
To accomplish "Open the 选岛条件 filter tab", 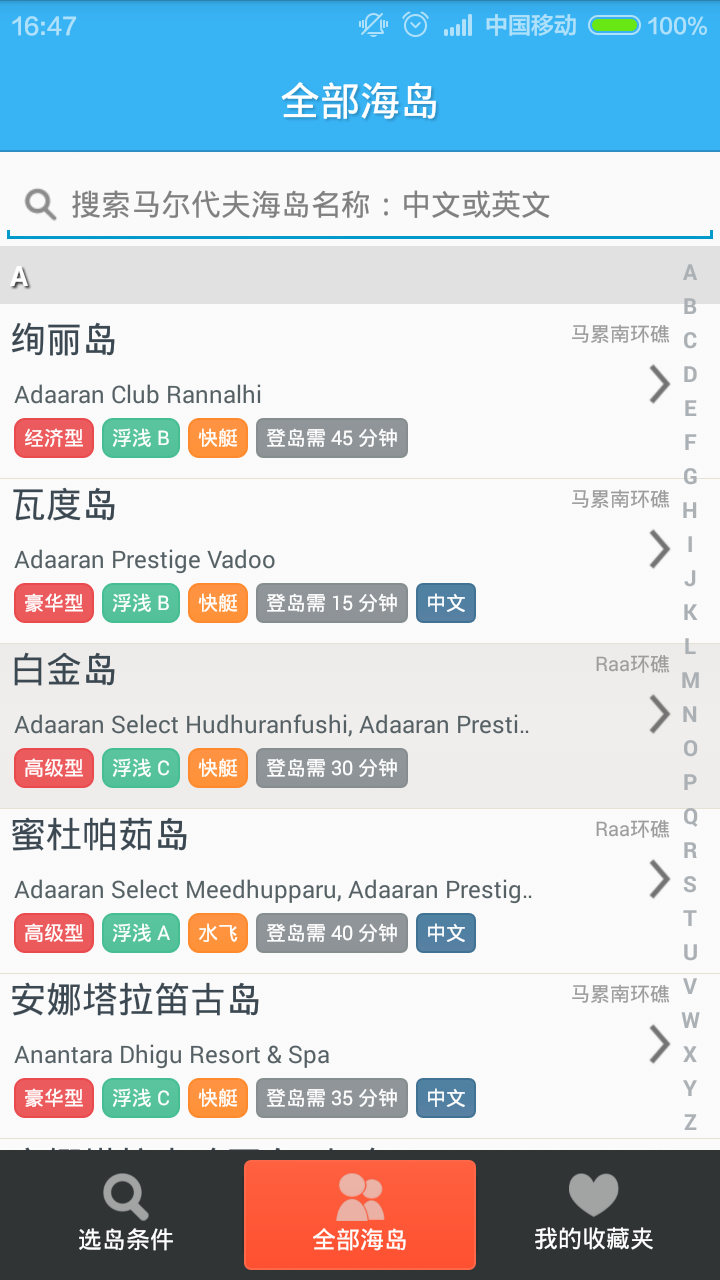I will pos(125,1214).
